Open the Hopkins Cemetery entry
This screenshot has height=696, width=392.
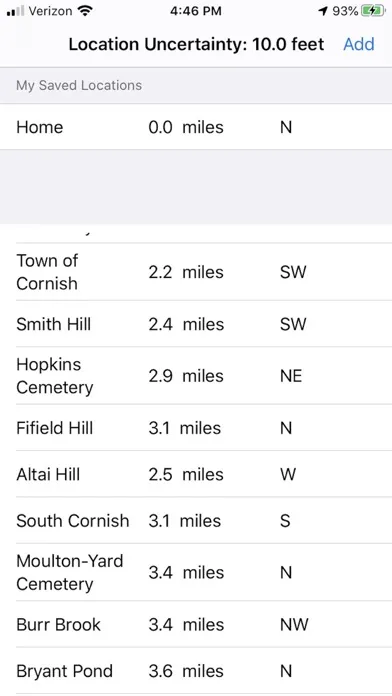pos(196,376)
